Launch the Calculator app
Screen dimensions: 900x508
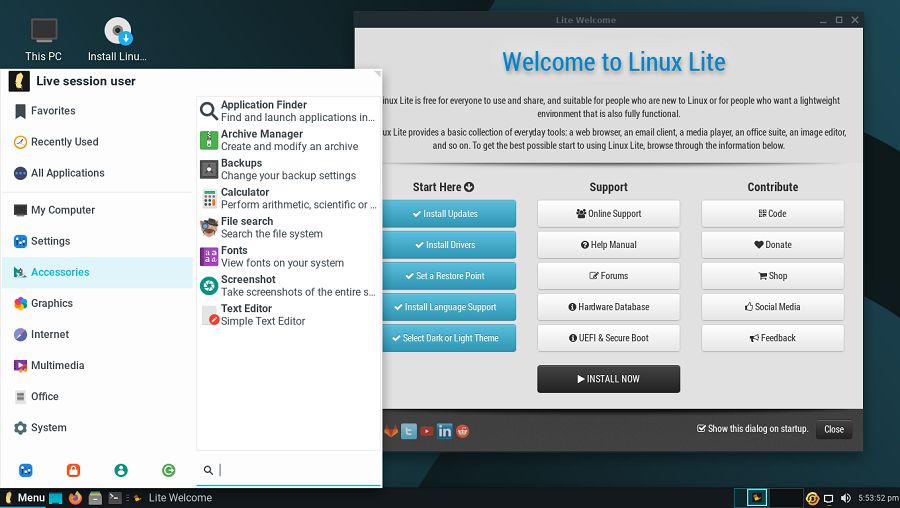288,199
